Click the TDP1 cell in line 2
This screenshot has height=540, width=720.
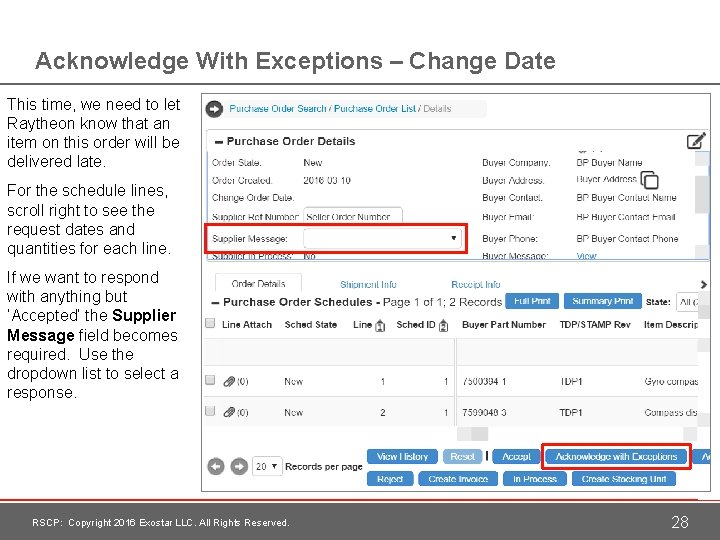[x=570, y=412]
